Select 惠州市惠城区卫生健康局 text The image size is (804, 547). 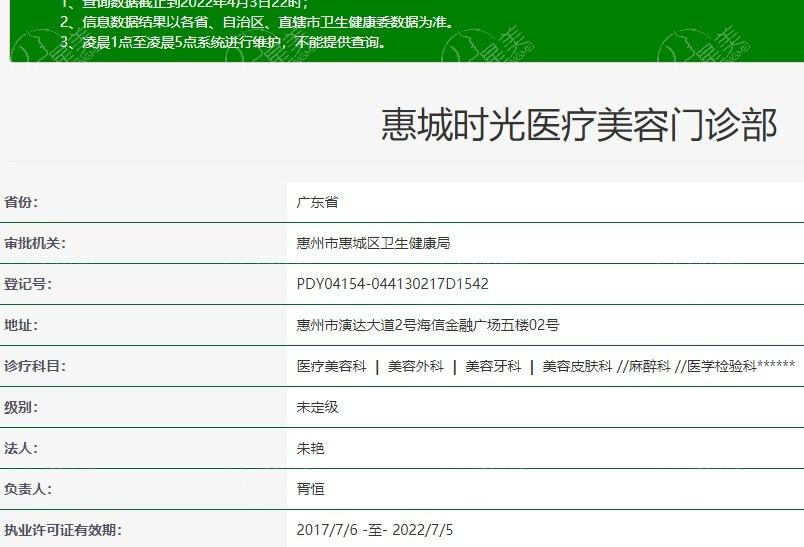click(373, 243)
